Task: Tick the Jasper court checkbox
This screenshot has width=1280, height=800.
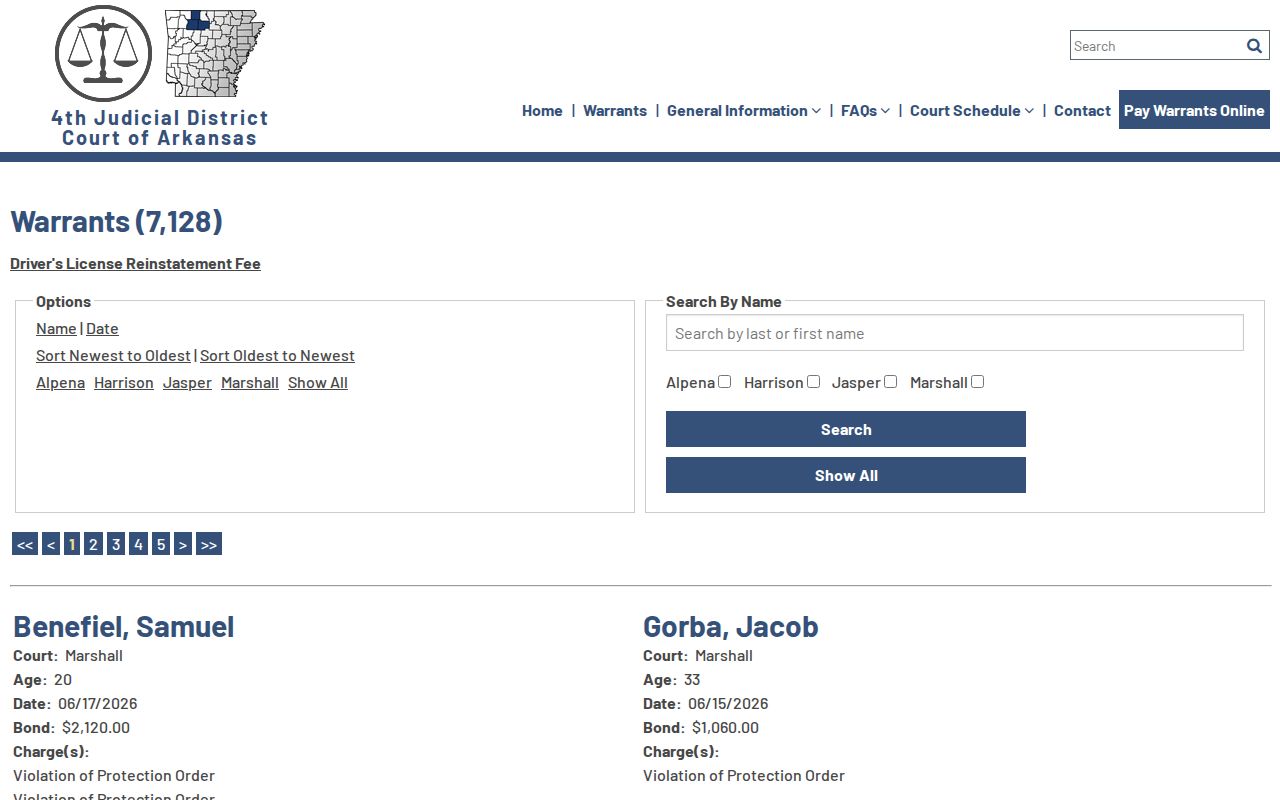Action: (891, 381)
